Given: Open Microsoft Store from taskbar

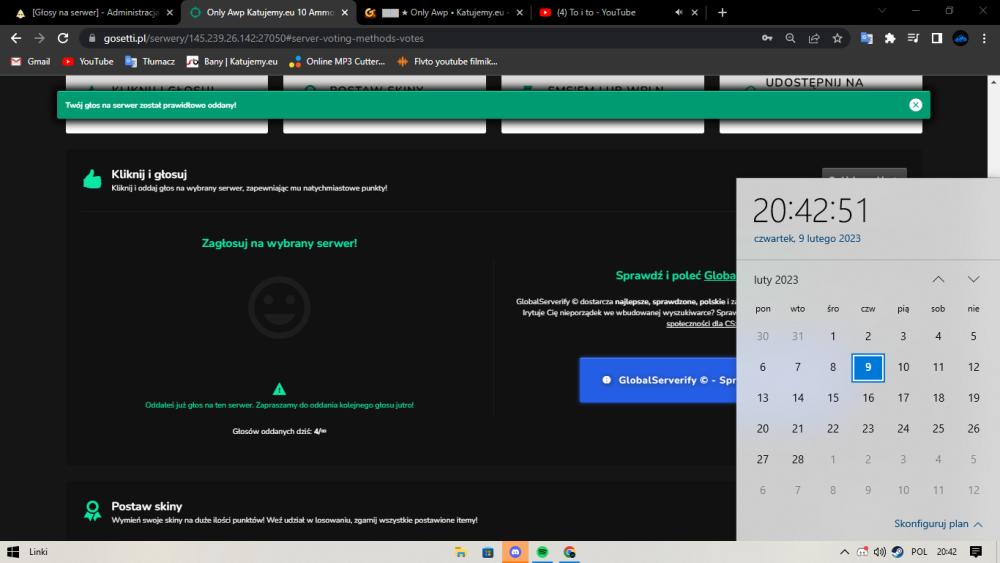Looking at the screenshot, I should 488,552.
